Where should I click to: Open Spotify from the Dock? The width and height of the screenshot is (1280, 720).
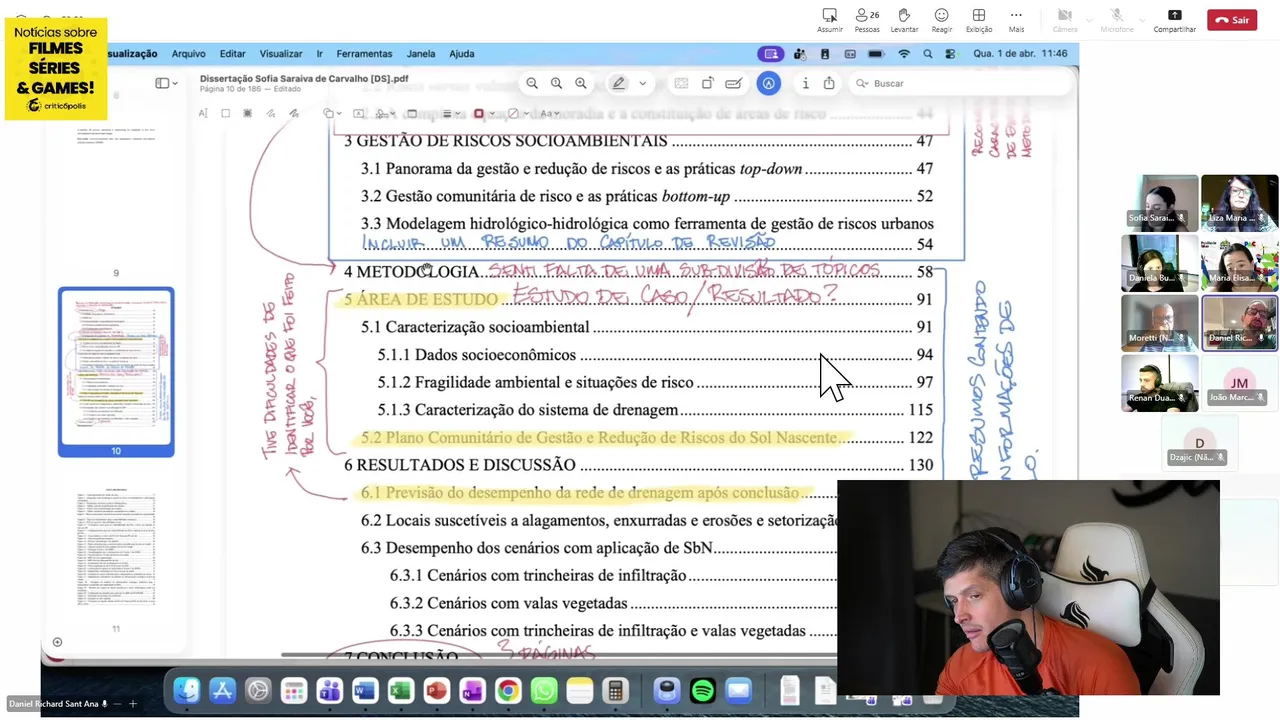pyautogui.click(x=703, y=690)
